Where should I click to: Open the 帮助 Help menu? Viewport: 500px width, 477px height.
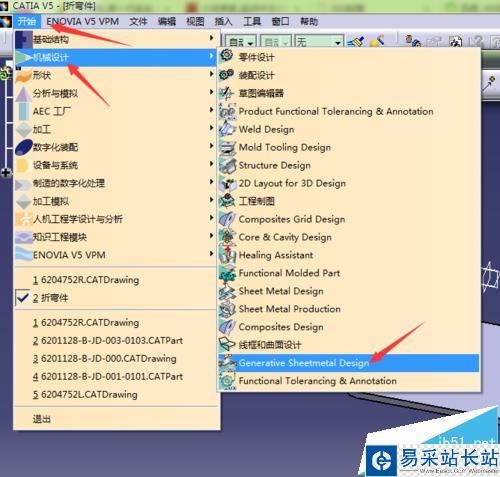[309, 22]
